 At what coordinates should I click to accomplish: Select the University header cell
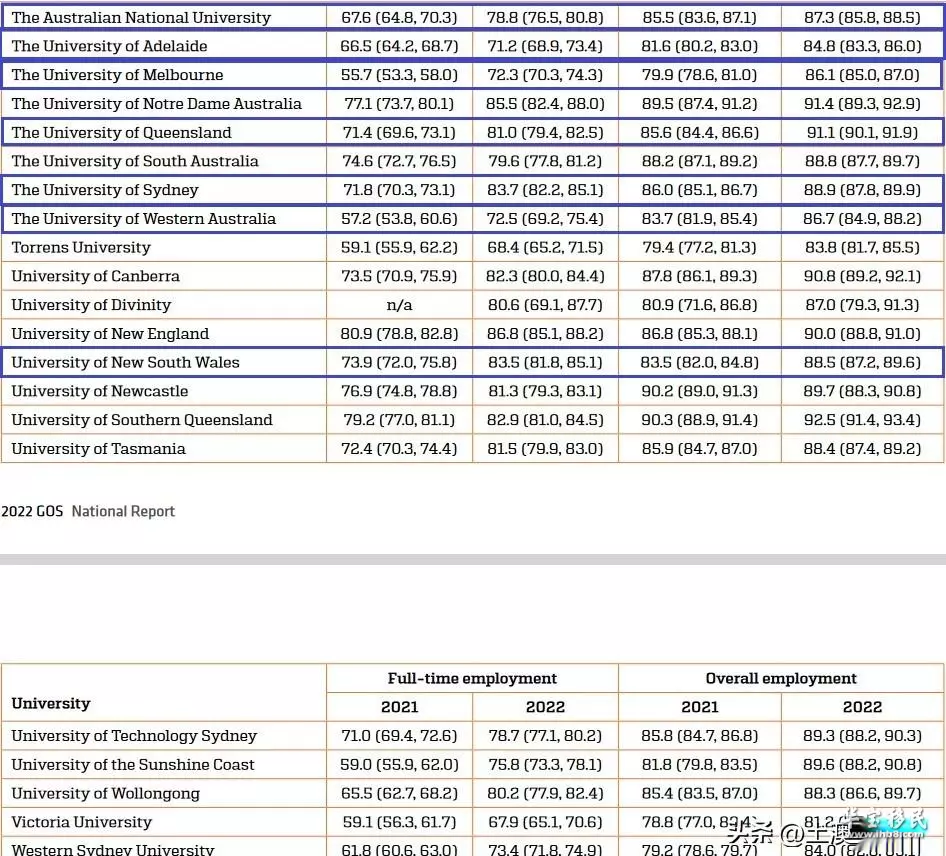coord(51,703)
